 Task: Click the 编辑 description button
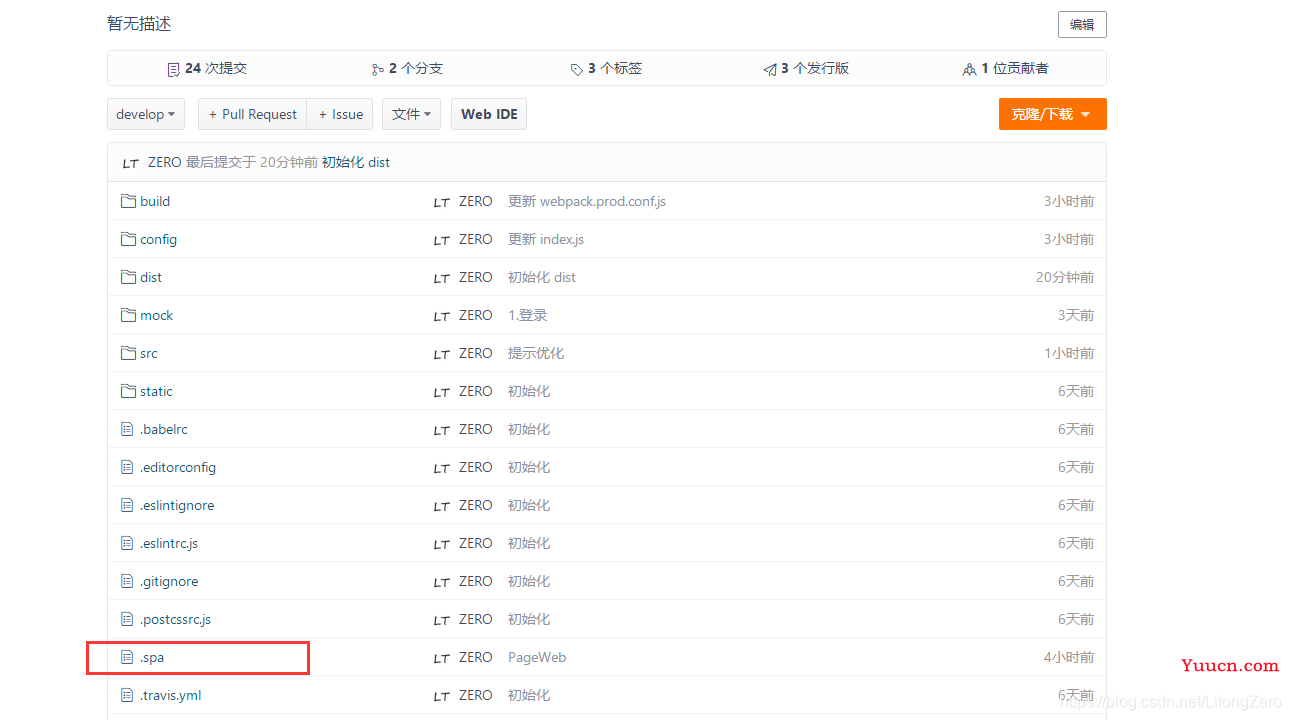click(1082, 25)
